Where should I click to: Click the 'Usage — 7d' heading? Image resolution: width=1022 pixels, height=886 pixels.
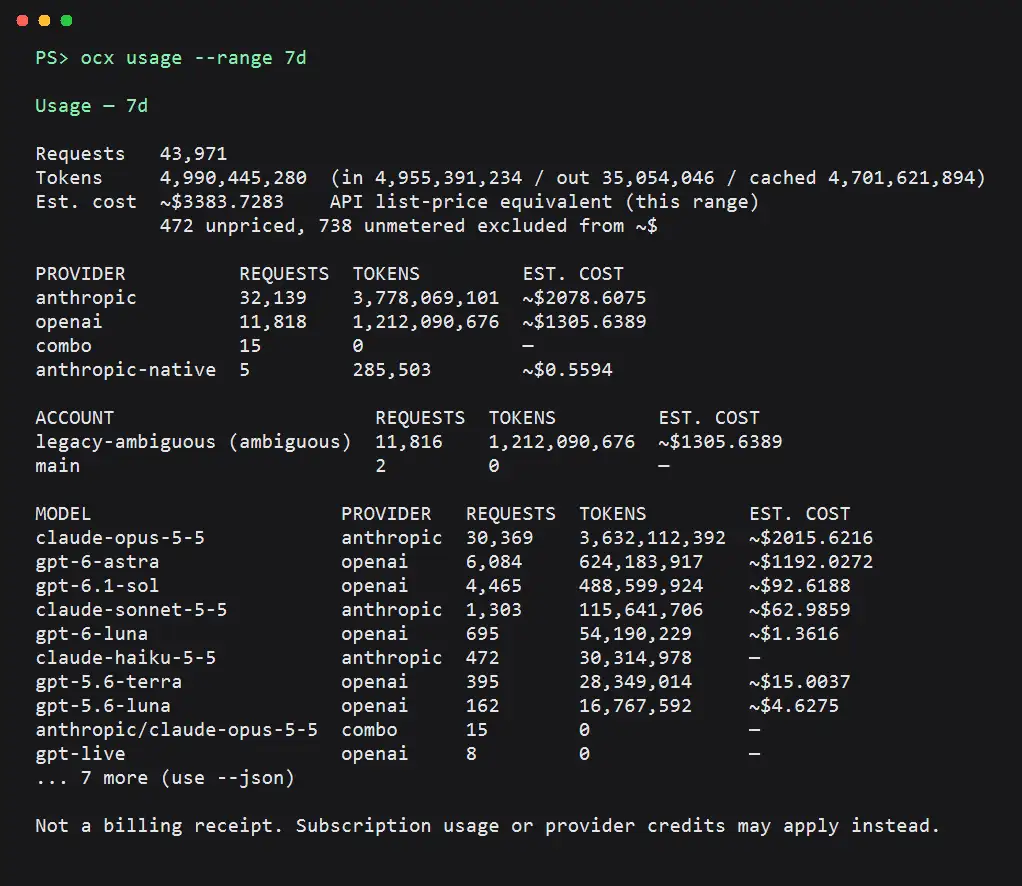pyautogui.click(x=92, y=106)
